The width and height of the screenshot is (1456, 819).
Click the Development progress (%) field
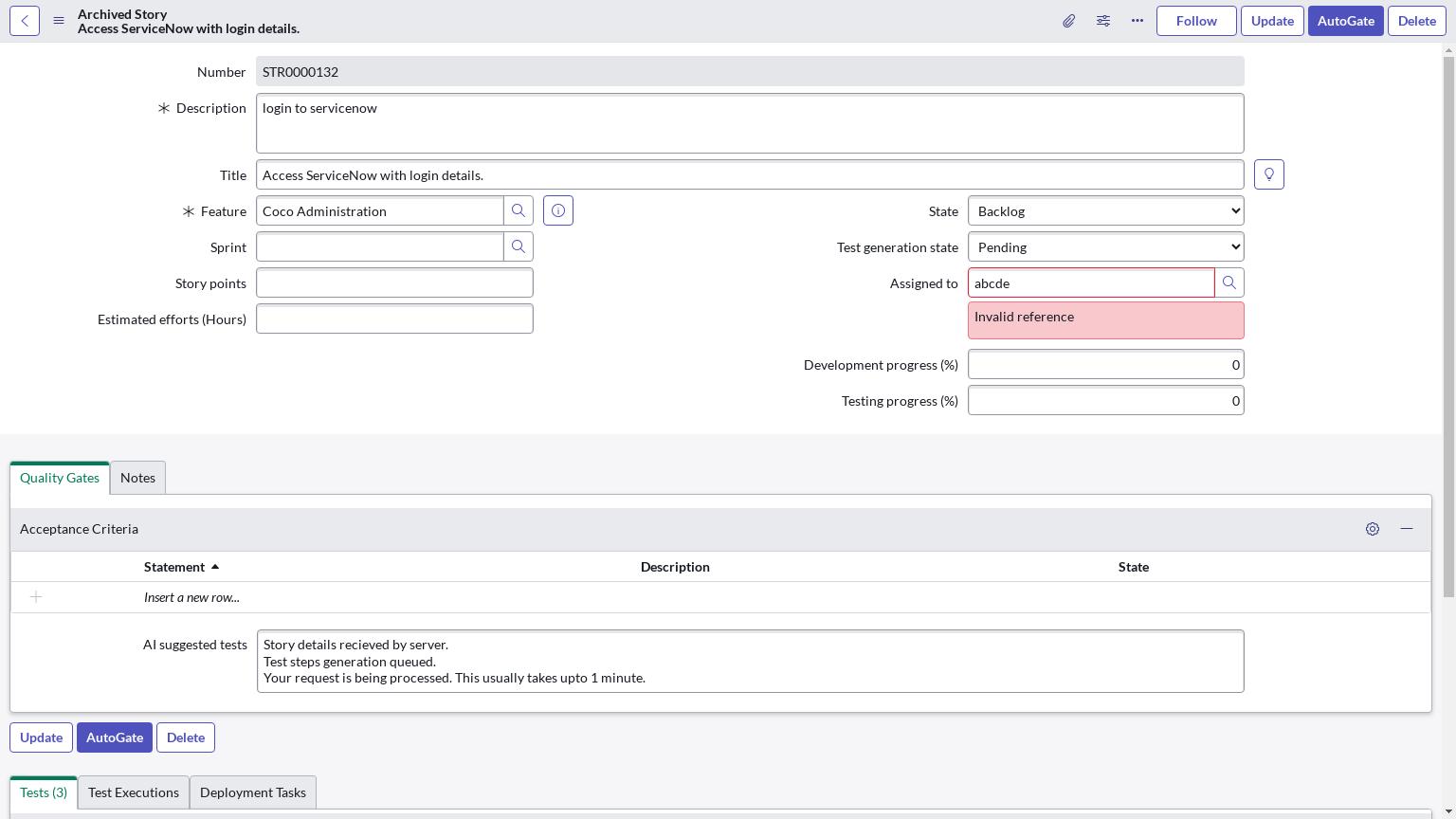(1106, 364)
